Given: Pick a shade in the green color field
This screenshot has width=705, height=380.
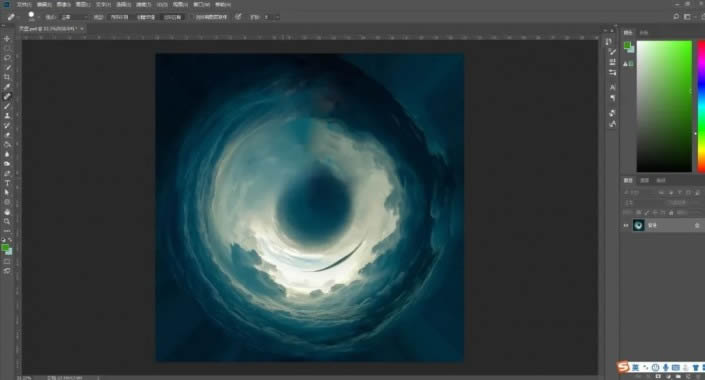Looking at the screenshot, I should [664, 106].
